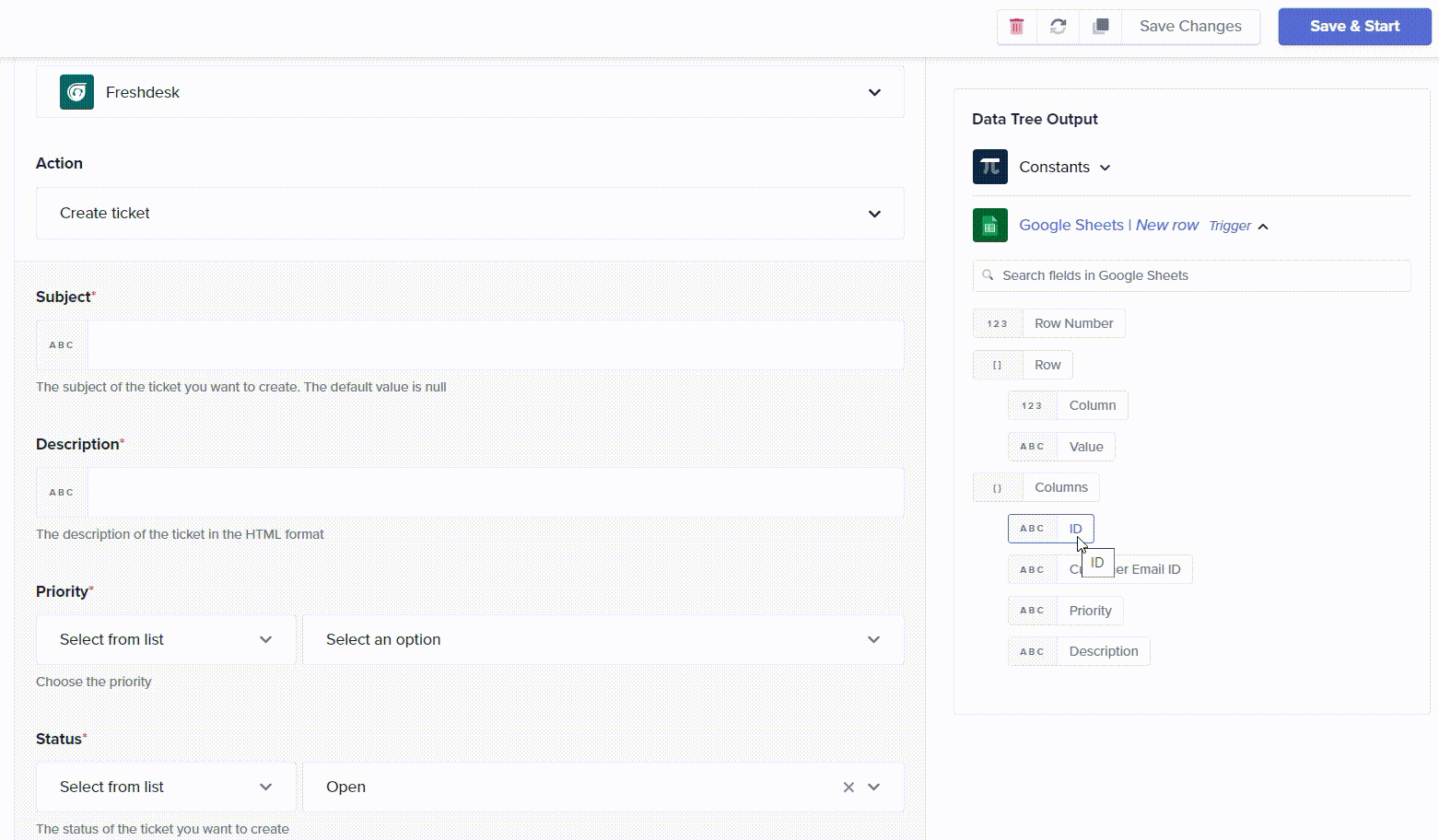1439x840 pixels.
Task: Select the ID field in data tree
Action: (x=1051, y=529)
